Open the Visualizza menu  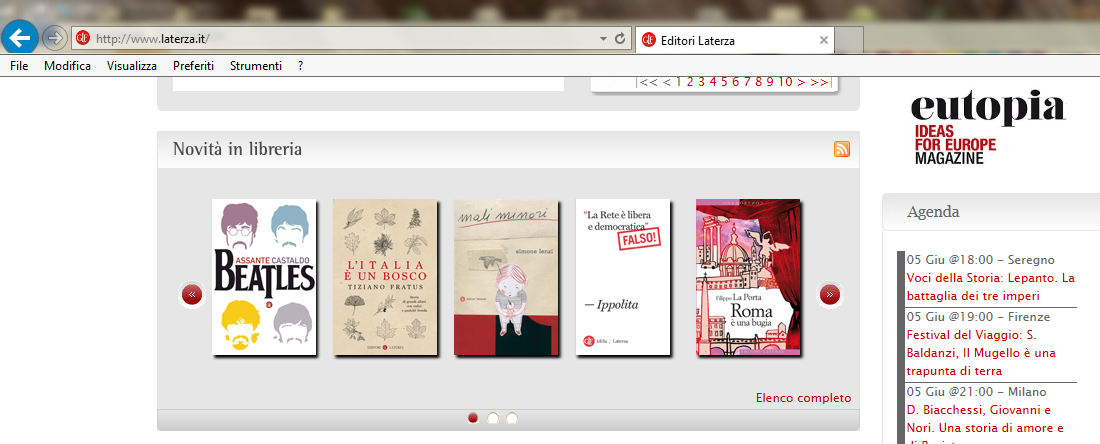pos(132,66)
